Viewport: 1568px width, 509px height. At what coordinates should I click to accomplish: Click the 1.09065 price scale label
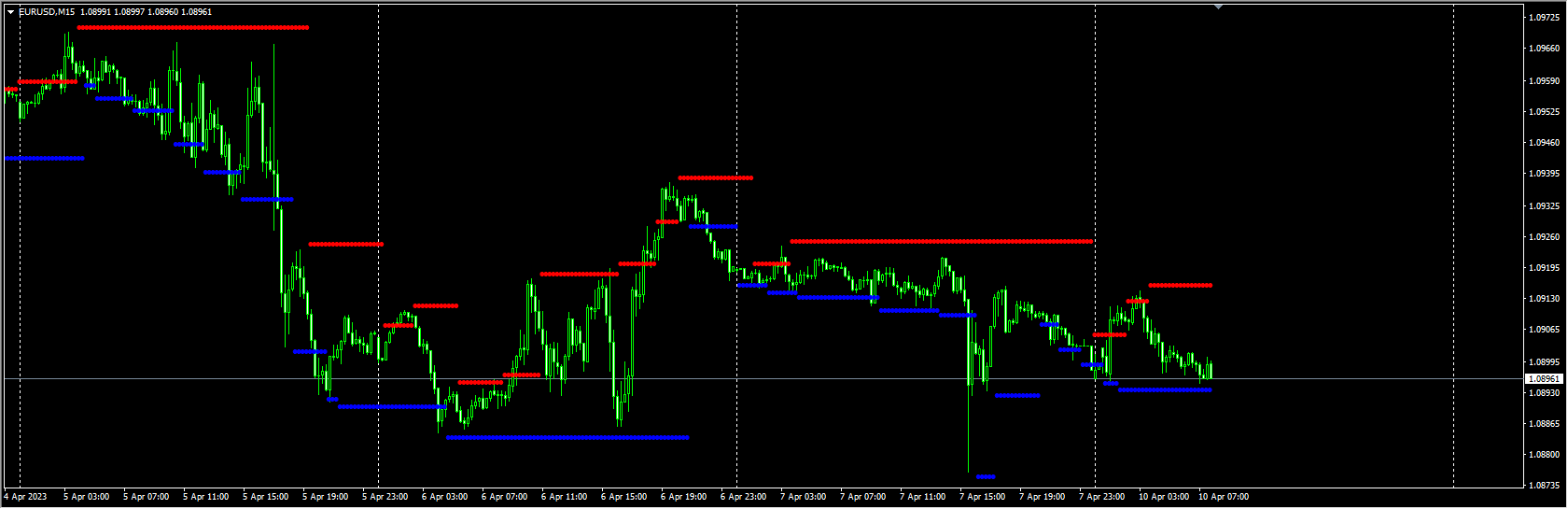tap(1544, 330)
